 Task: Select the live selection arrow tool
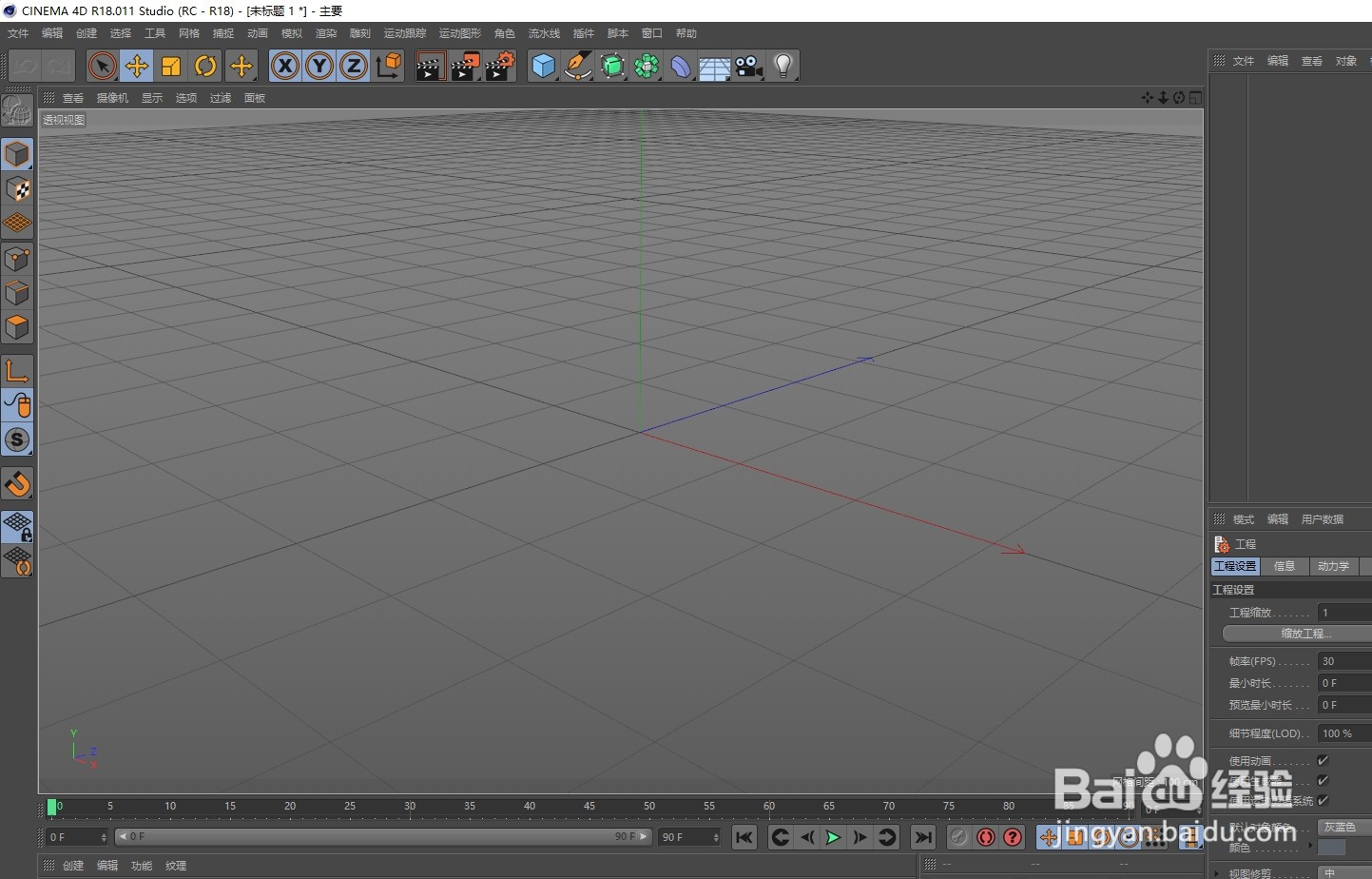102,66
